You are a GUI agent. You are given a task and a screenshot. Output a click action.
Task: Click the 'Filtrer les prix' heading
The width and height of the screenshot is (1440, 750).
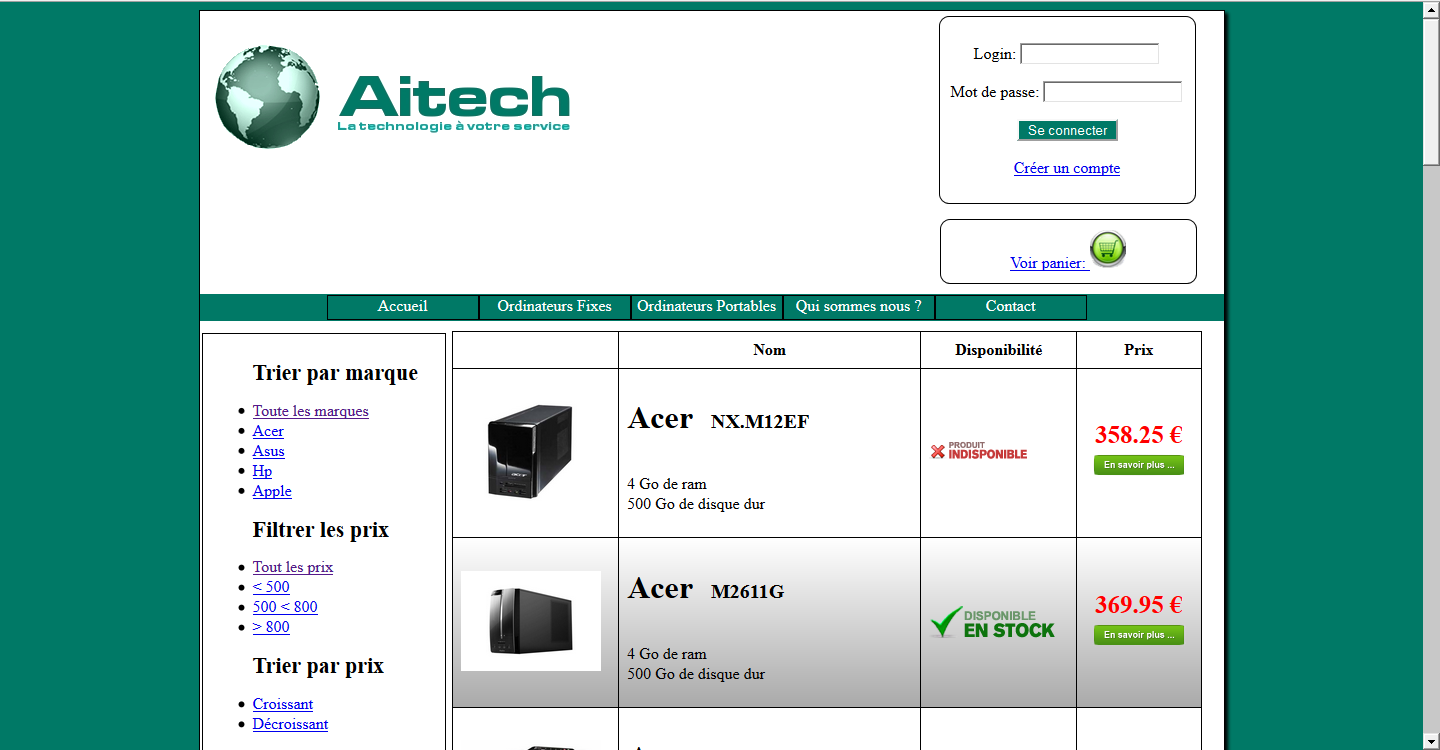click(321, 530)
